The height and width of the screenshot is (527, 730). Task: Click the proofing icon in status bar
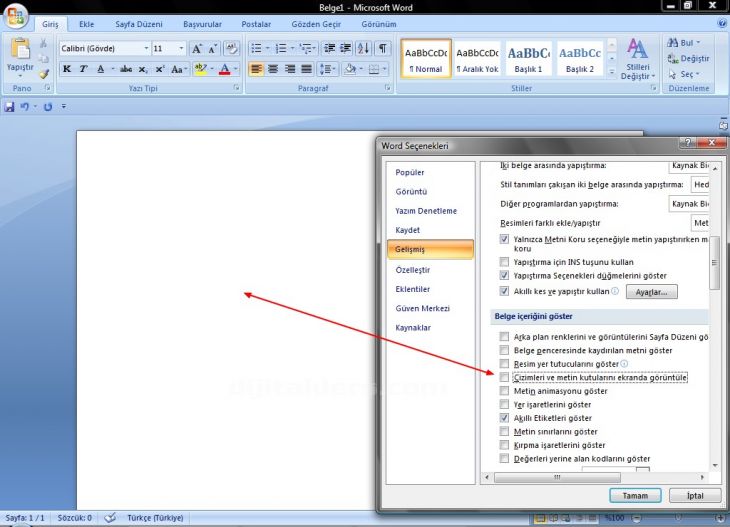(x=110, y=518)
